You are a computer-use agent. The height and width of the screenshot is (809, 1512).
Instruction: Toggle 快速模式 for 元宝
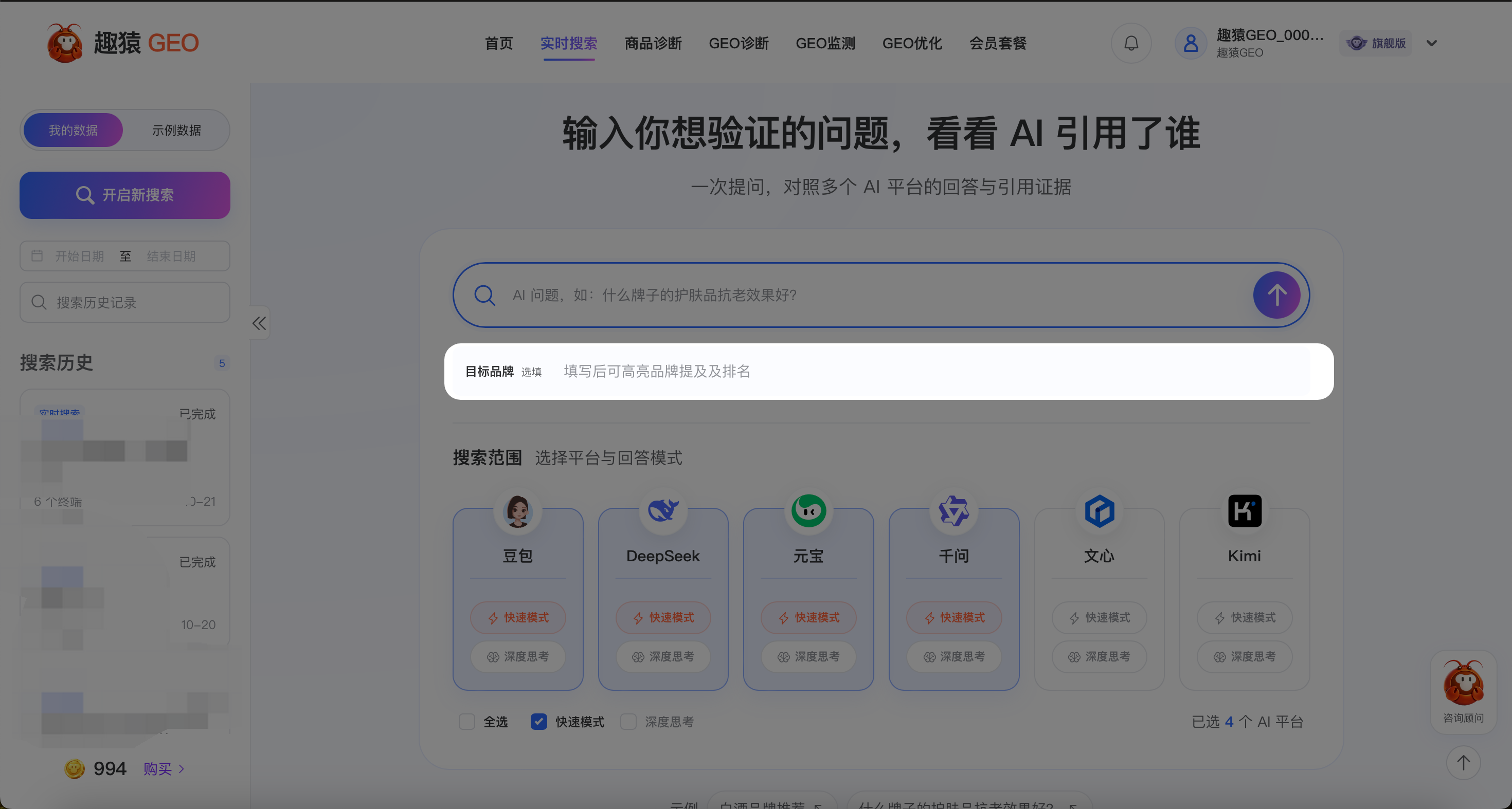point(808,617)
